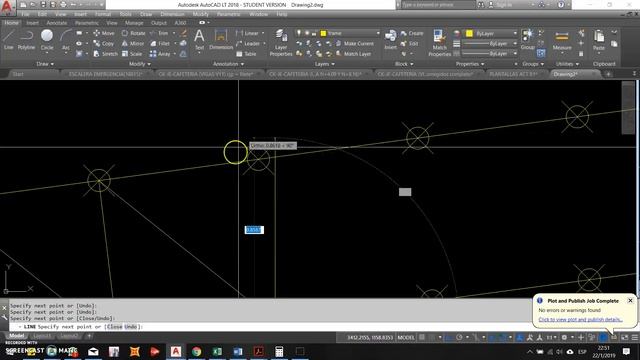Activate the Mirror command
The width and height of the screenshot is (640, 360).
click(133, 43)
